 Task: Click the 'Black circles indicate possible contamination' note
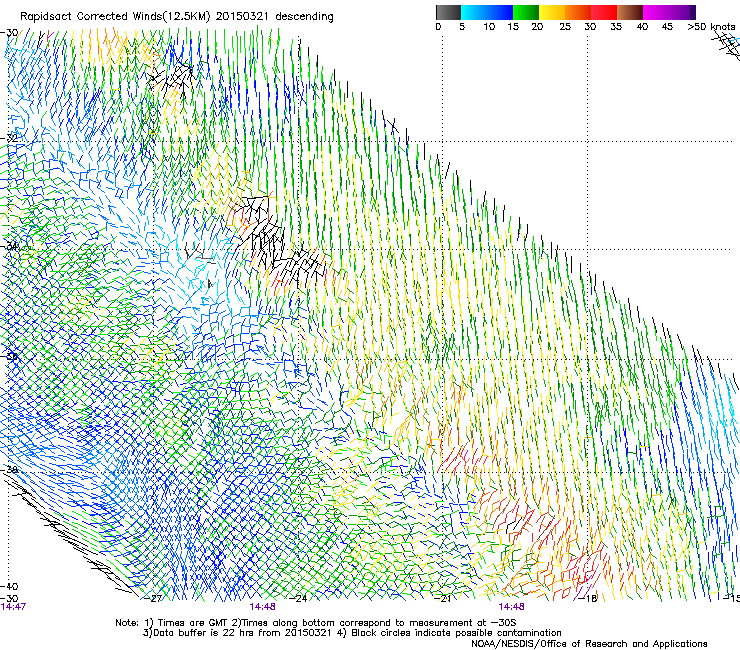[x=456, y=633]
